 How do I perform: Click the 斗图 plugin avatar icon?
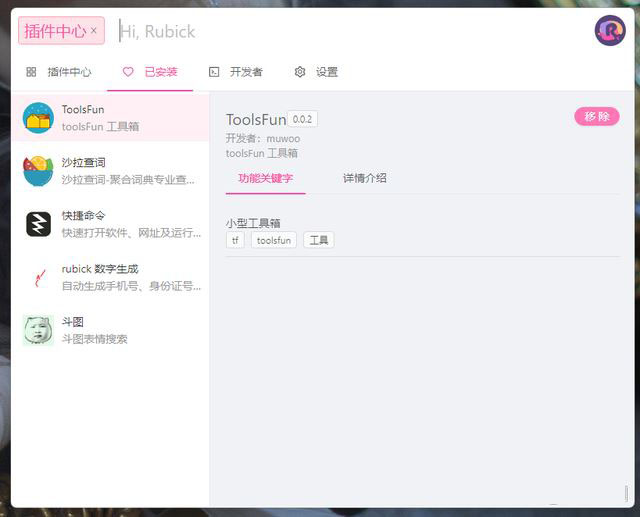[38, 330]
